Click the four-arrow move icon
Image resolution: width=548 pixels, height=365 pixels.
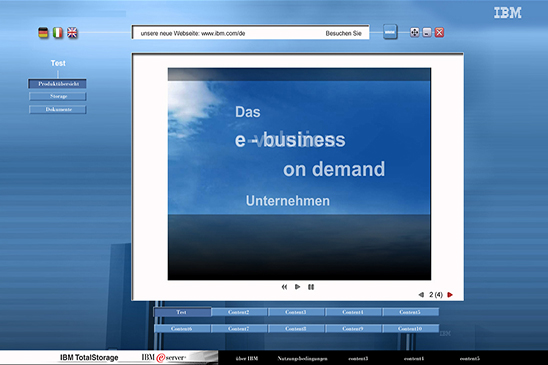click(414, 33)
